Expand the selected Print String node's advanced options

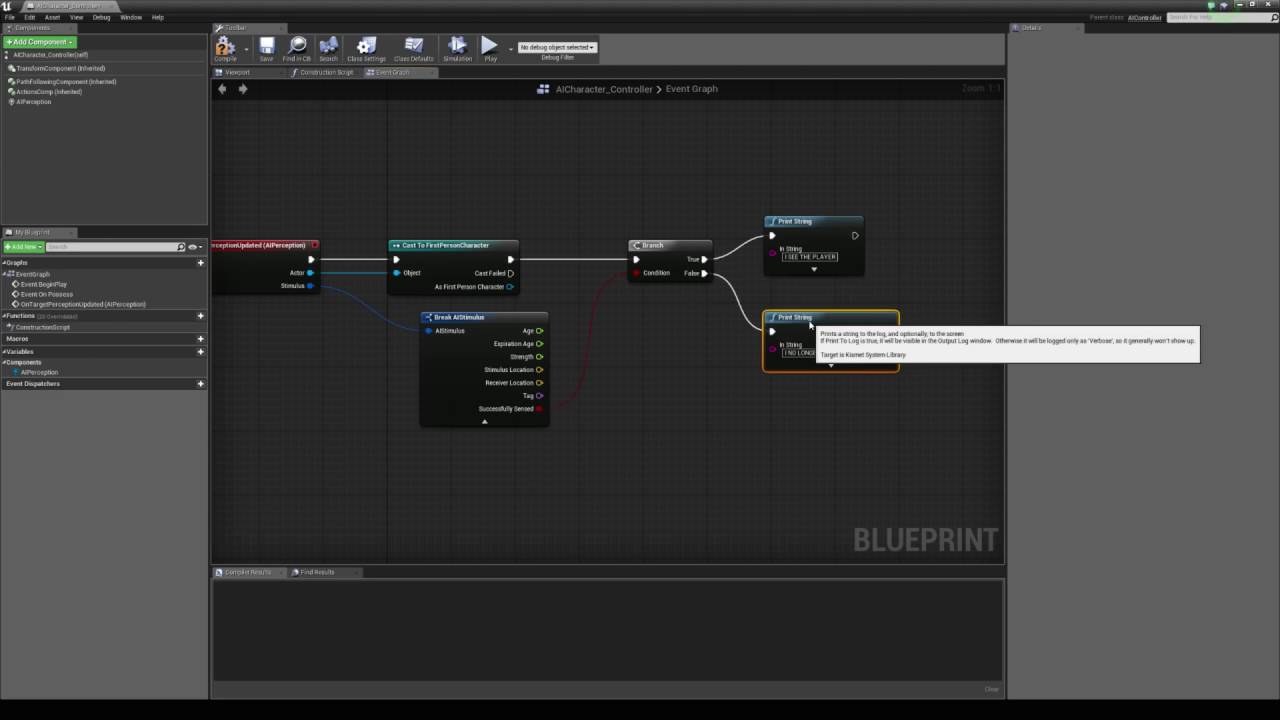pos(831,366)
